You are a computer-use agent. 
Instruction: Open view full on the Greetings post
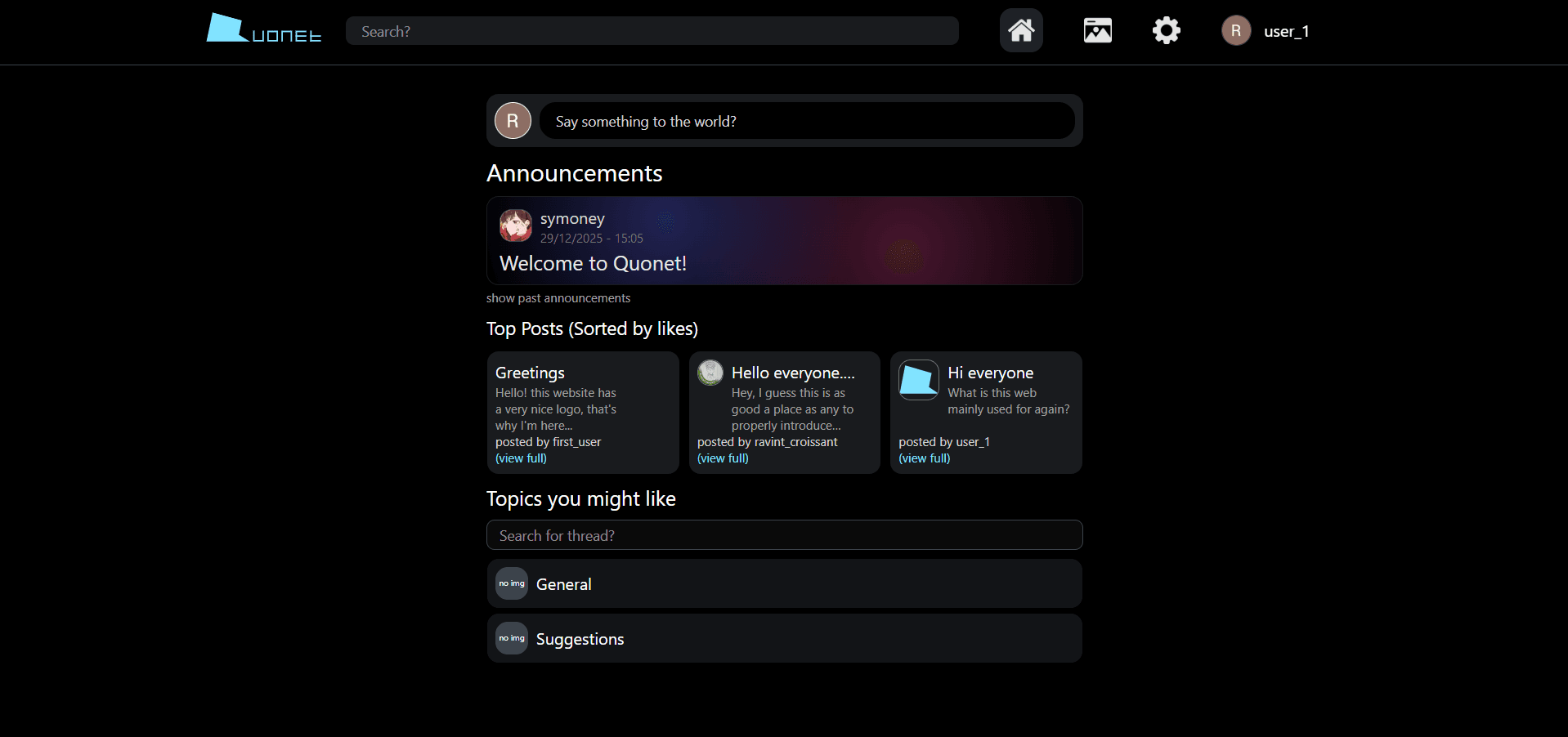(521, 458)
